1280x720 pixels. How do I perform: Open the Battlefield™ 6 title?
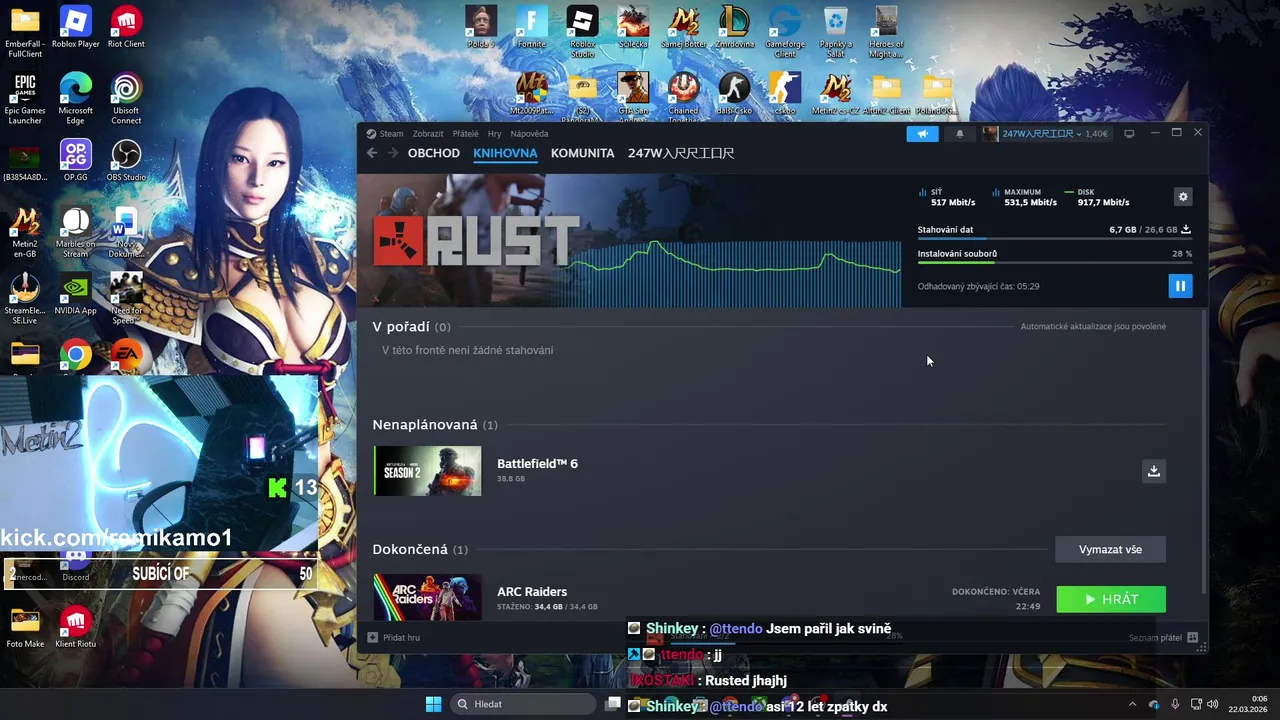coord(537,463)
